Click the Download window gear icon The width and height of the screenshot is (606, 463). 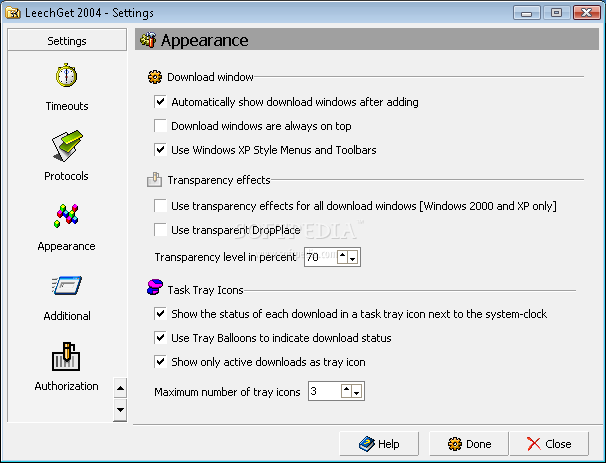click(x=155, y=77)
